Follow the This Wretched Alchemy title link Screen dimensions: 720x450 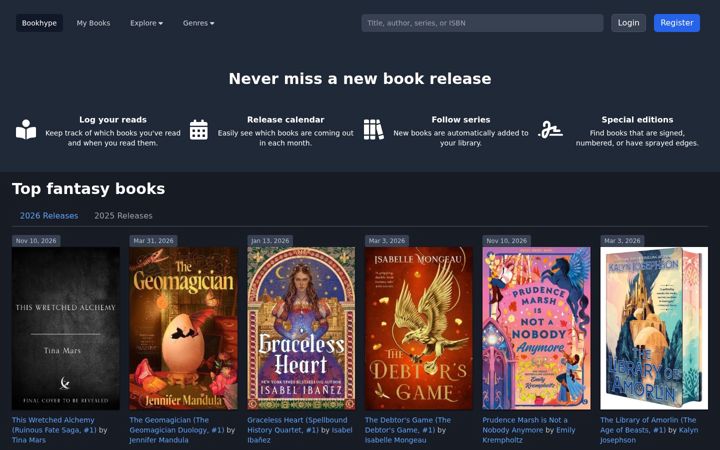[x=54, y=425]
